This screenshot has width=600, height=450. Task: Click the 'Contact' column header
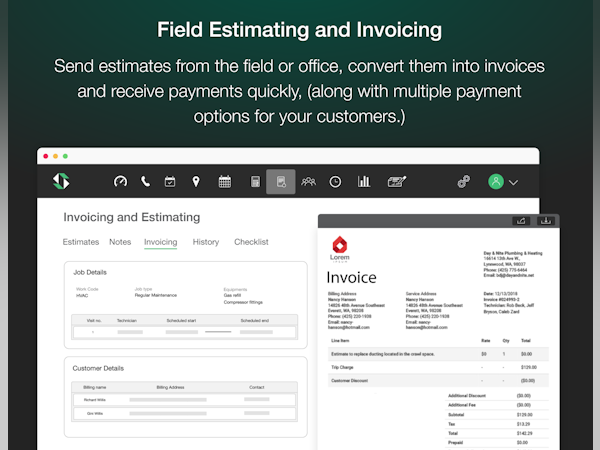257,387
